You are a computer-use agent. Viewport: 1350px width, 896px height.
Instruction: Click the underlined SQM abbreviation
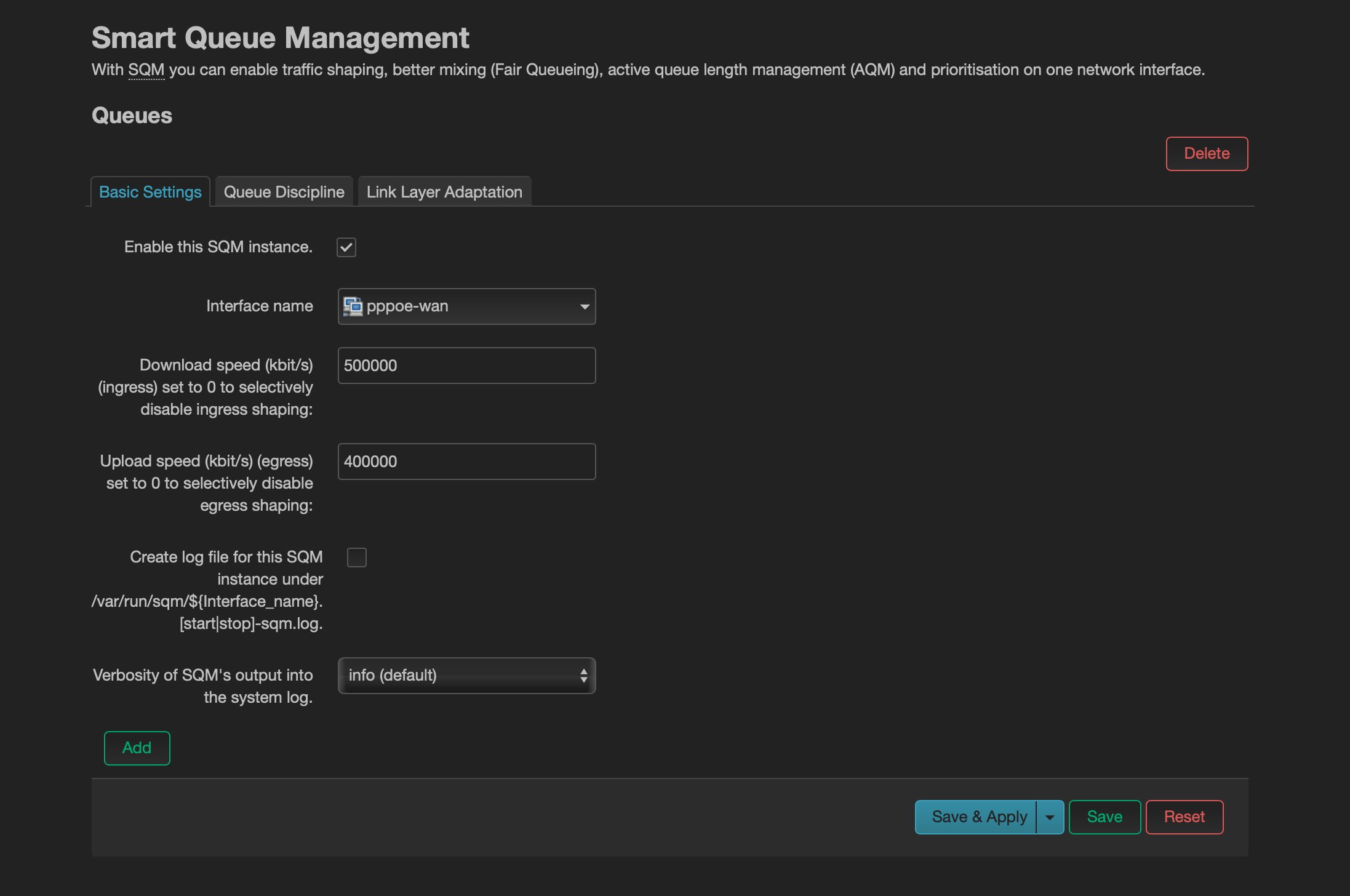coord(146,70)
